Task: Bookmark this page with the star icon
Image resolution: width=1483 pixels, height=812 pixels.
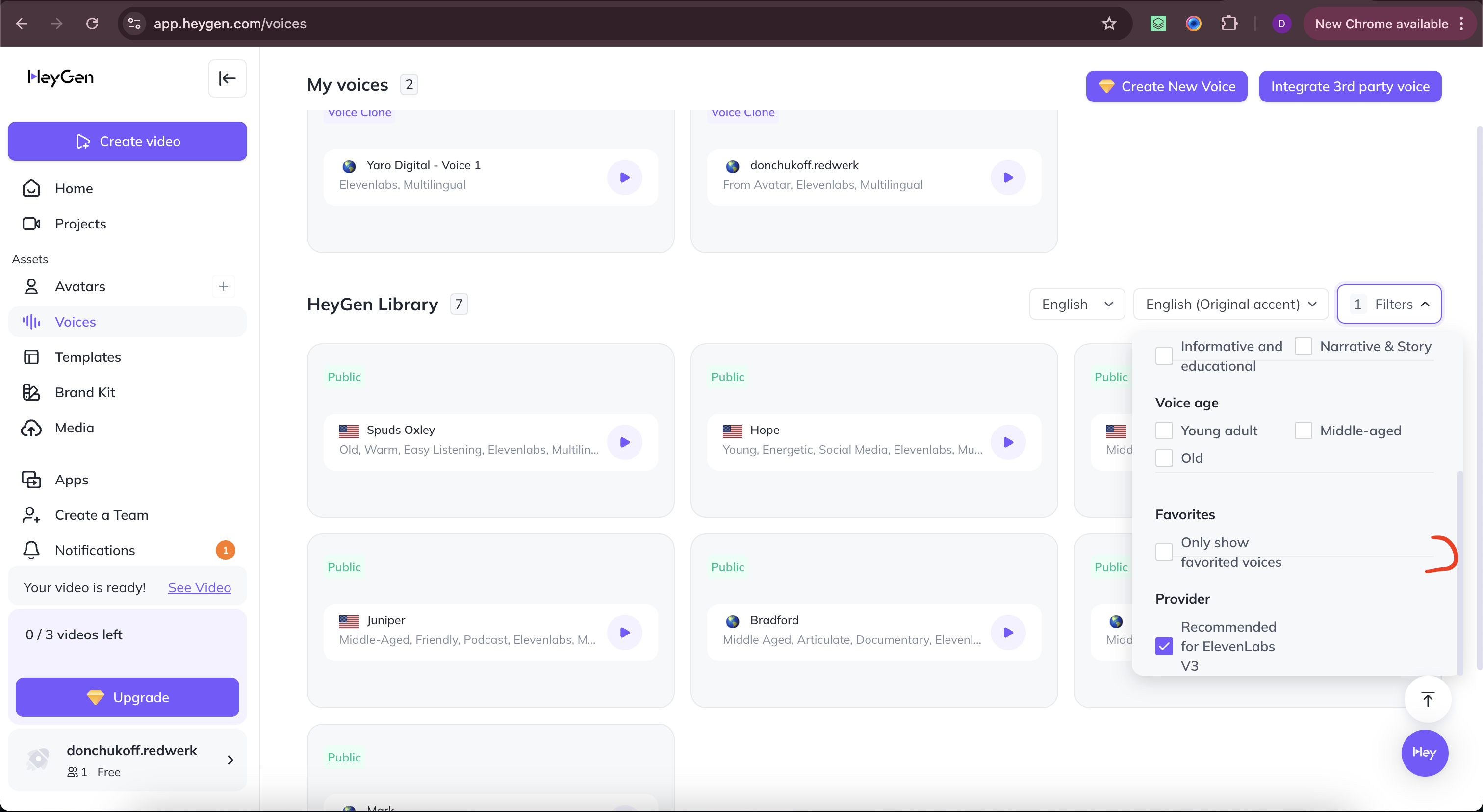Action: click(1109, 24)
